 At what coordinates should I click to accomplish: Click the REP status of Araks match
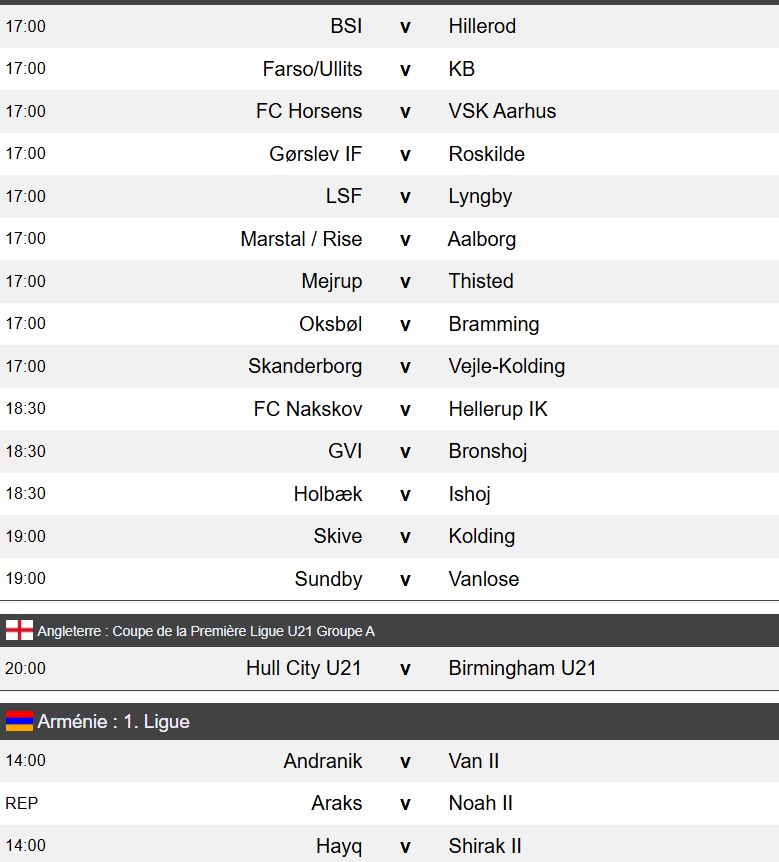click(x=22, y=803)
